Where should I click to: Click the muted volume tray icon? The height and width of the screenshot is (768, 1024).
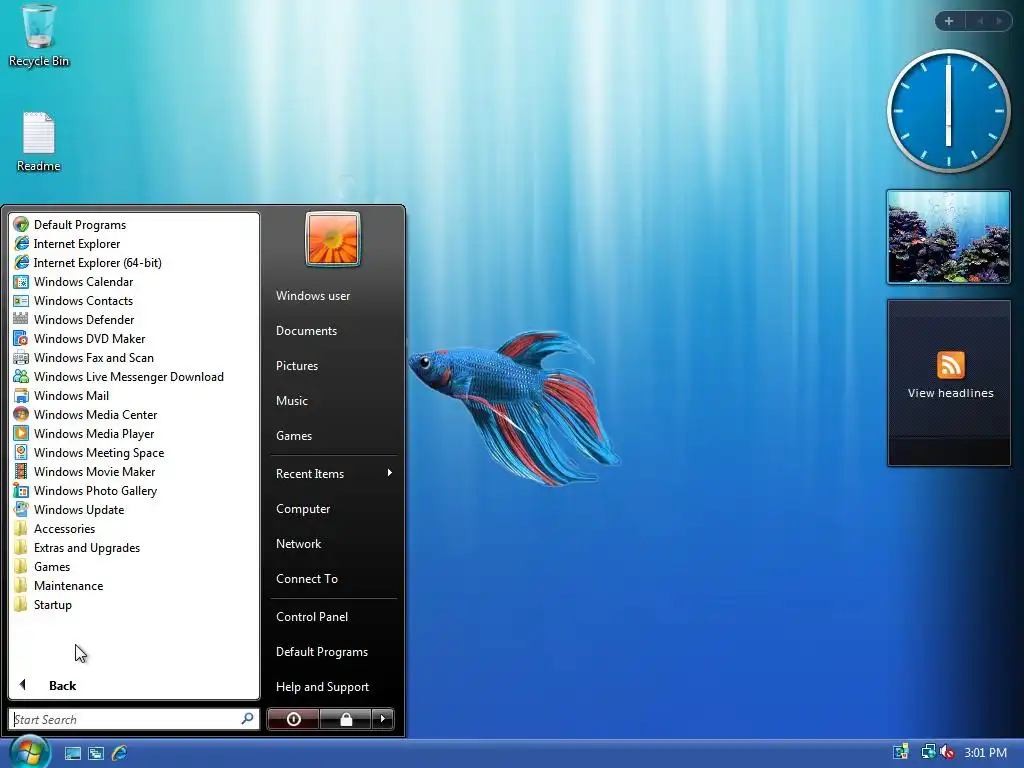click(x=947, y=752)
